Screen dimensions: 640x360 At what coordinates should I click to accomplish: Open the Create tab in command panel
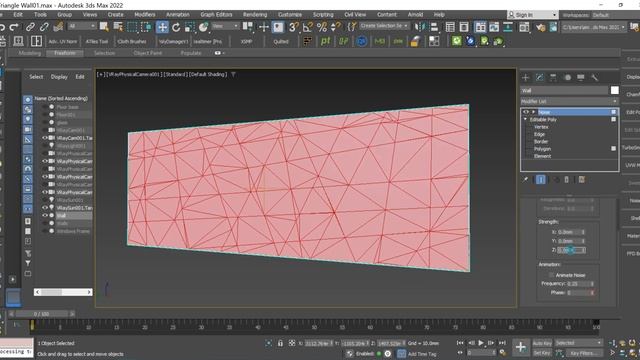coord(526,77)
